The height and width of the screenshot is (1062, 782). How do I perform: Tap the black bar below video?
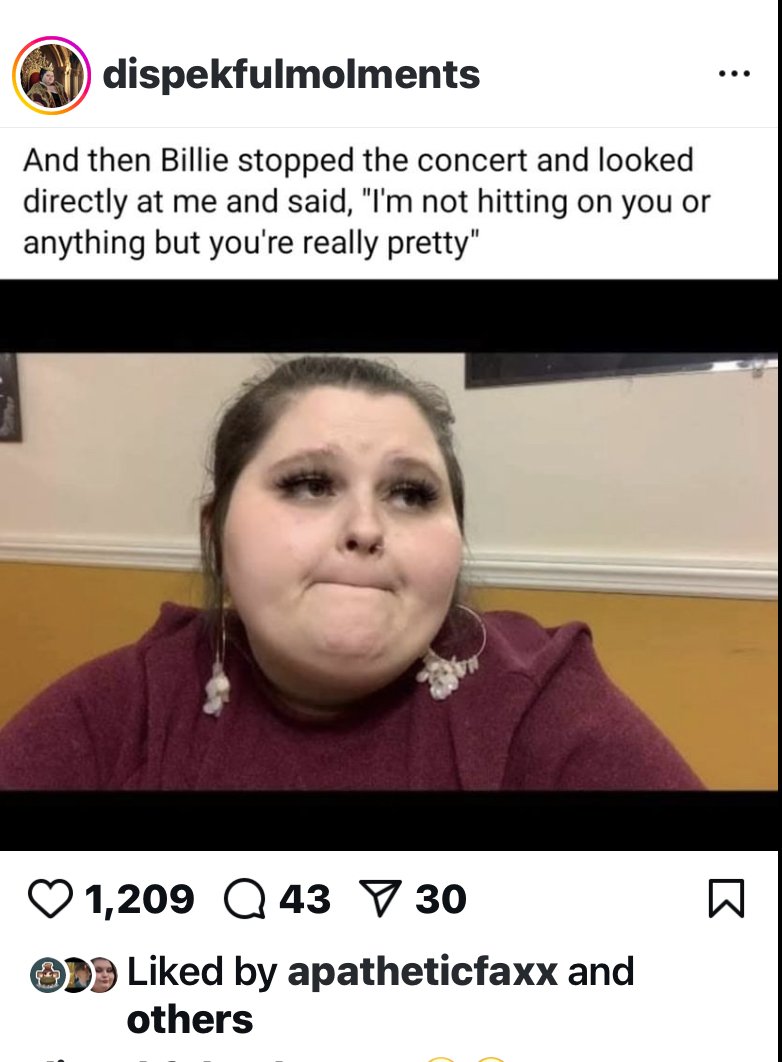389,820
